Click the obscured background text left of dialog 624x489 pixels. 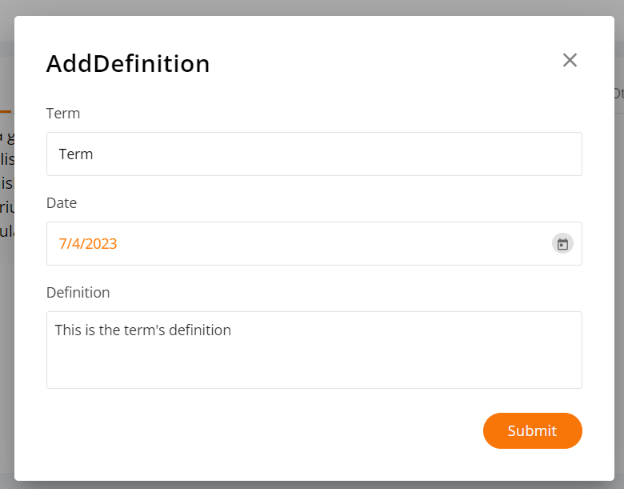click(7, 184)
